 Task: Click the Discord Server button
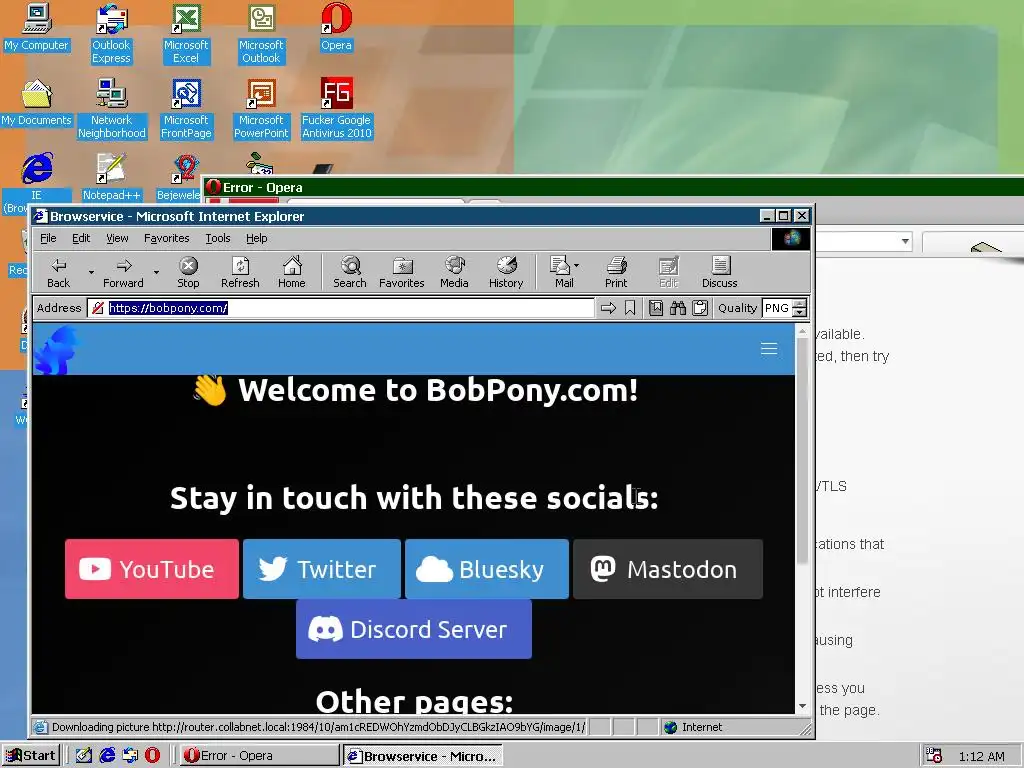tap(414, 629)
